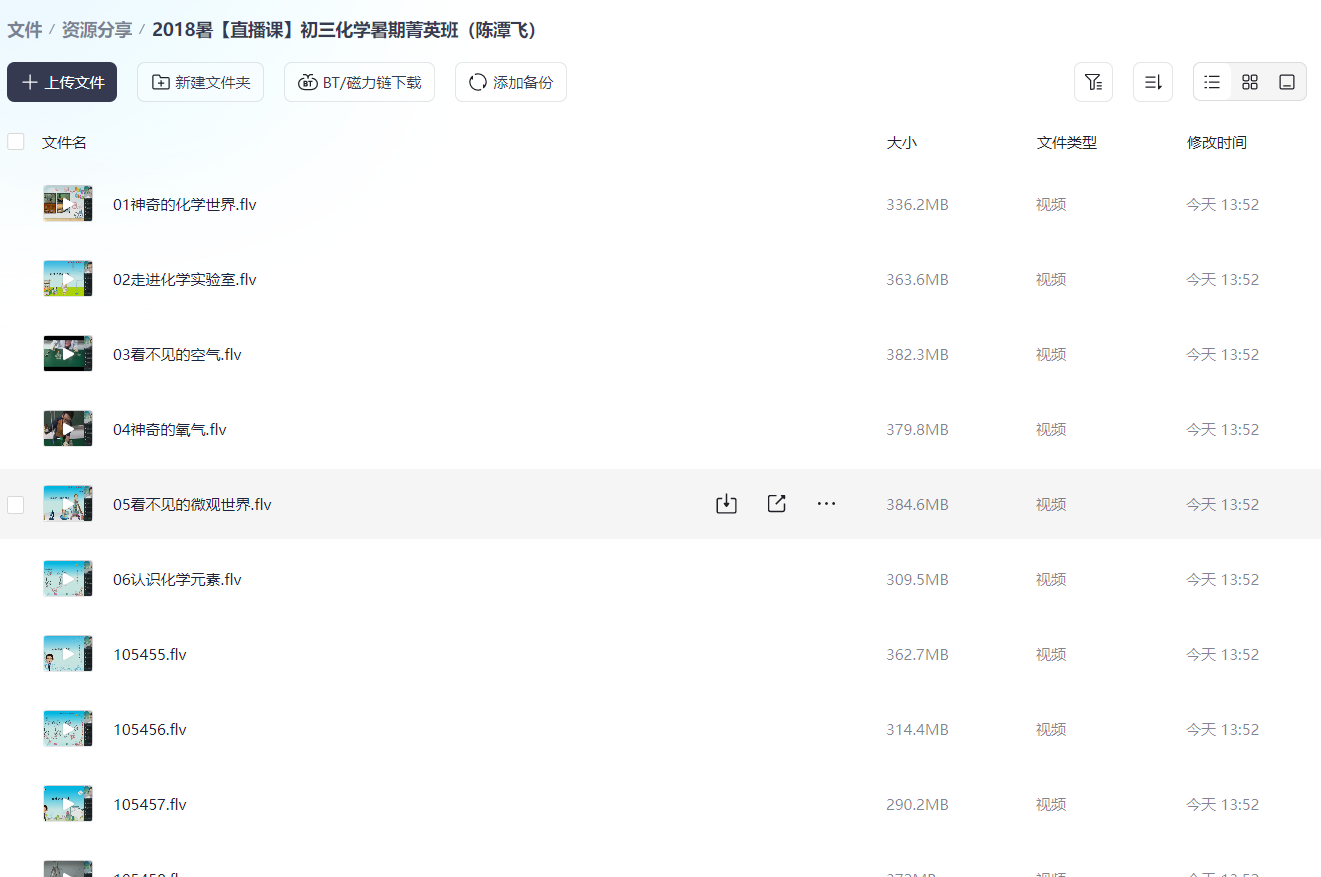Open the filter icon in toolbar
Image resolution: width=1321 pixels, height=877 pixels.
tap(1093, 82)
